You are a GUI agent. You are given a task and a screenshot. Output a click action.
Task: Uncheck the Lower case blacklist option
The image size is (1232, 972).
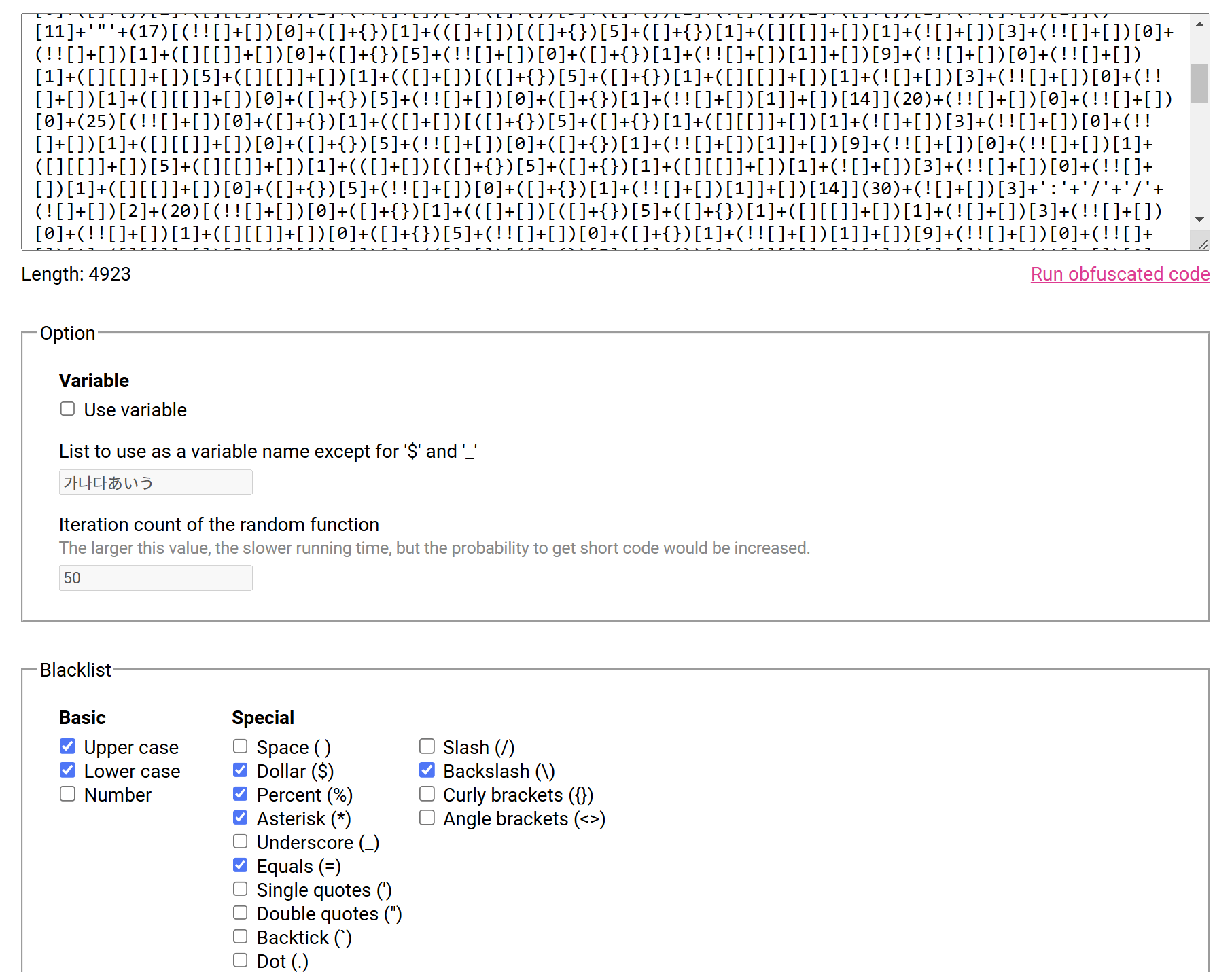(x=67, y=770)
